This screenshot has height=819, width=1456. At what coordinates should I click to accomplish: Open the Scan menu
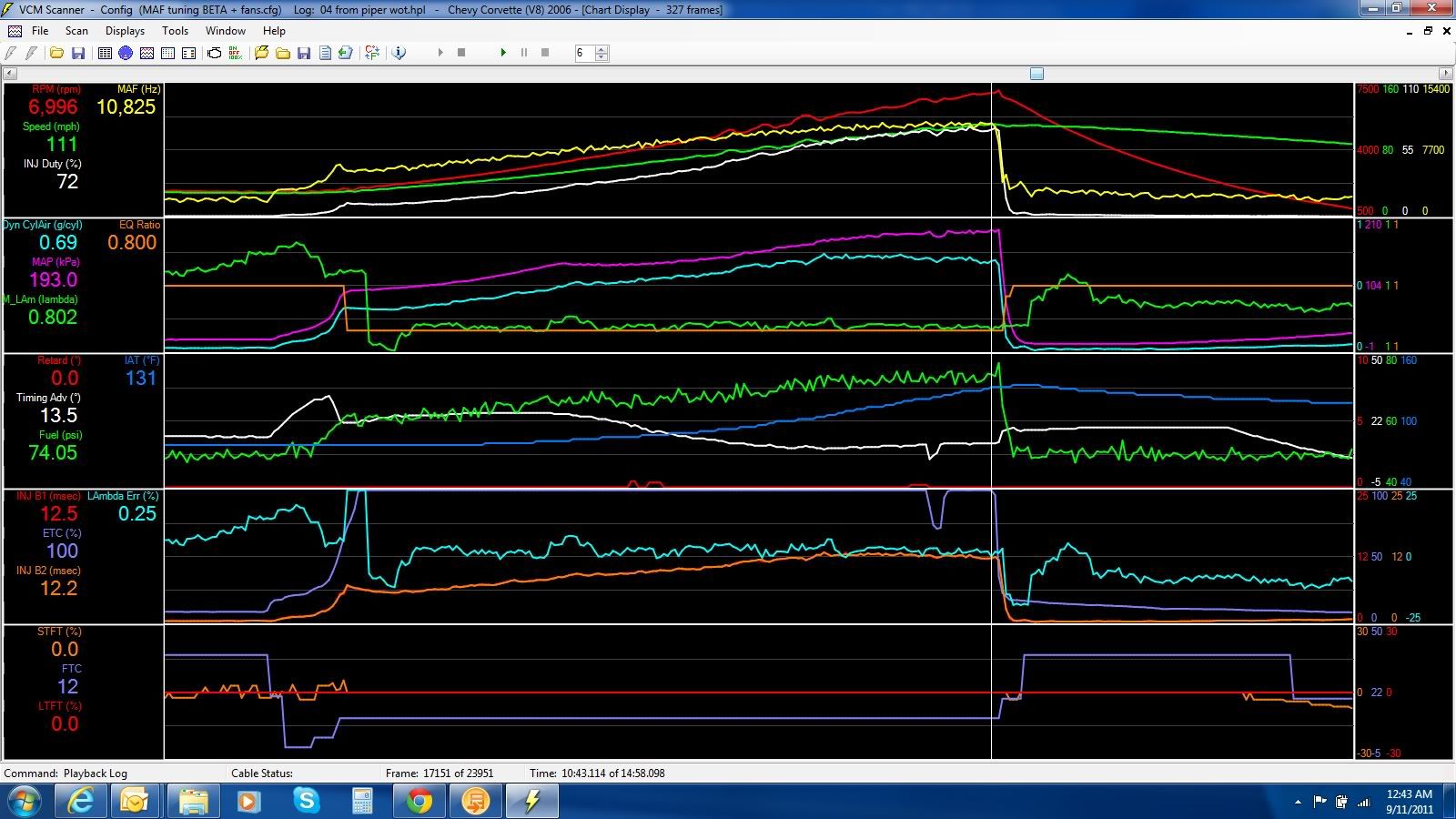pos(76,30)
